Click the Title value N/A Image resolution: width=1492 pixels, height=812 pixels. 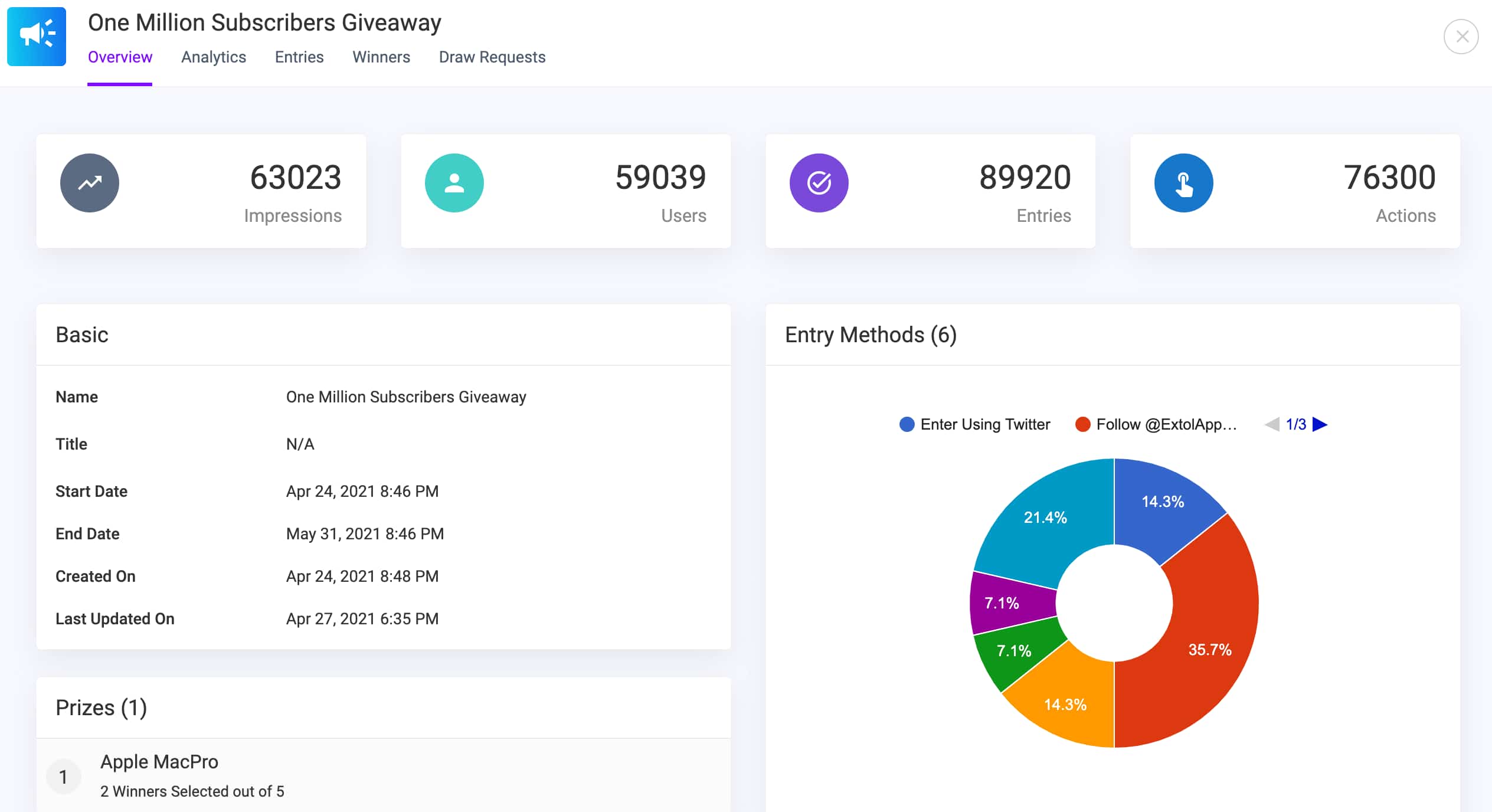coord(300,444)
